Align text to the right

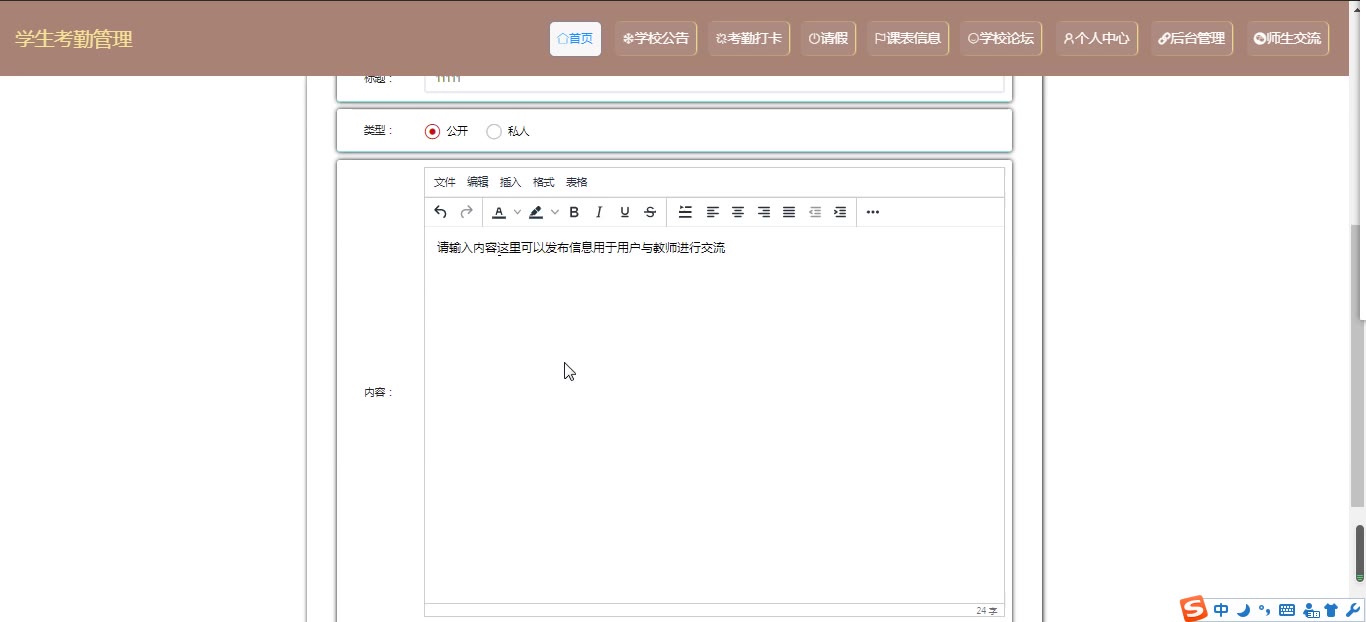point(764,212)
